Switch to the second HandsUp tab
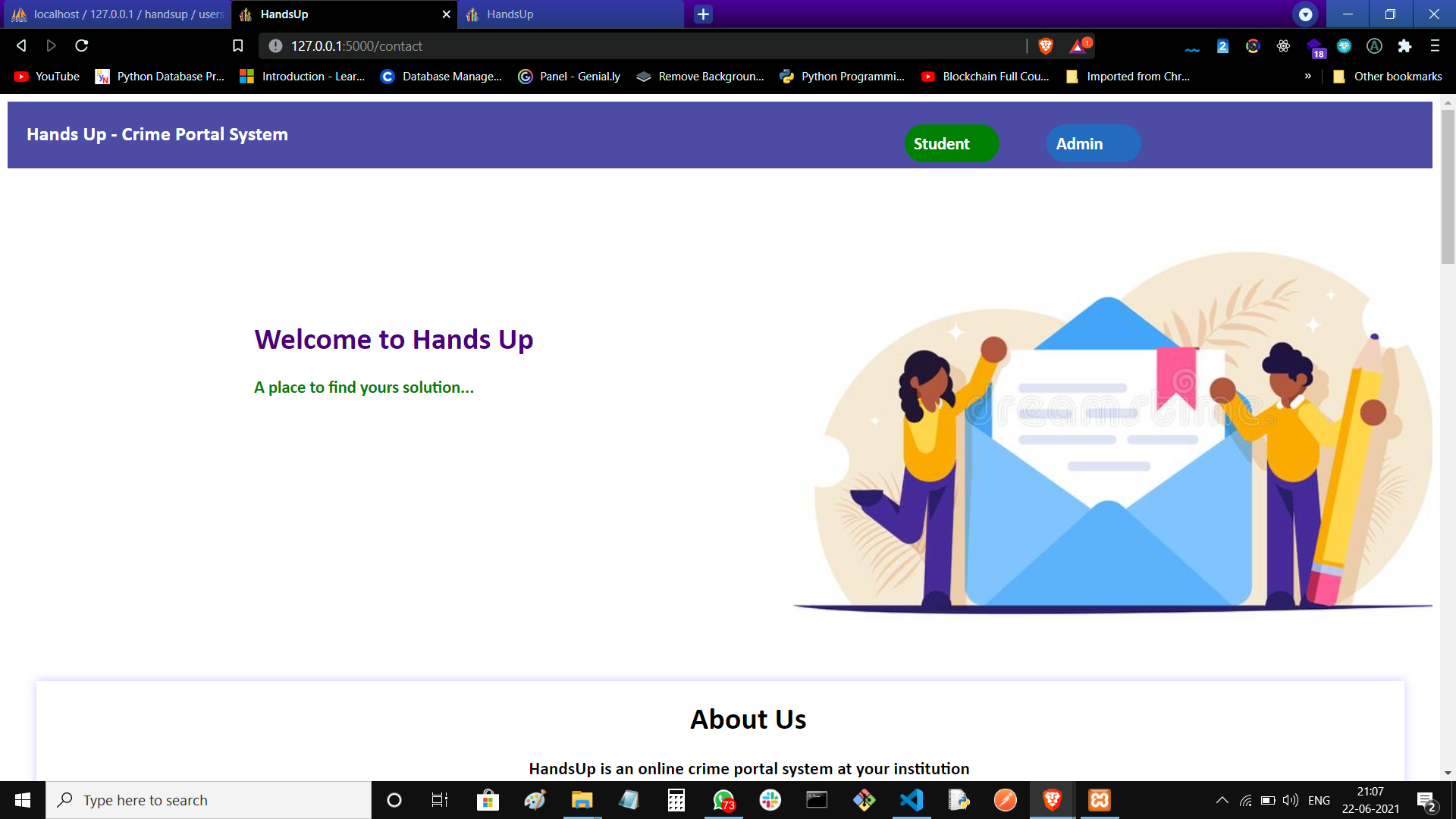Image resolution: width=1456 pixels, height=819 pixels. [x=570, y=14]
